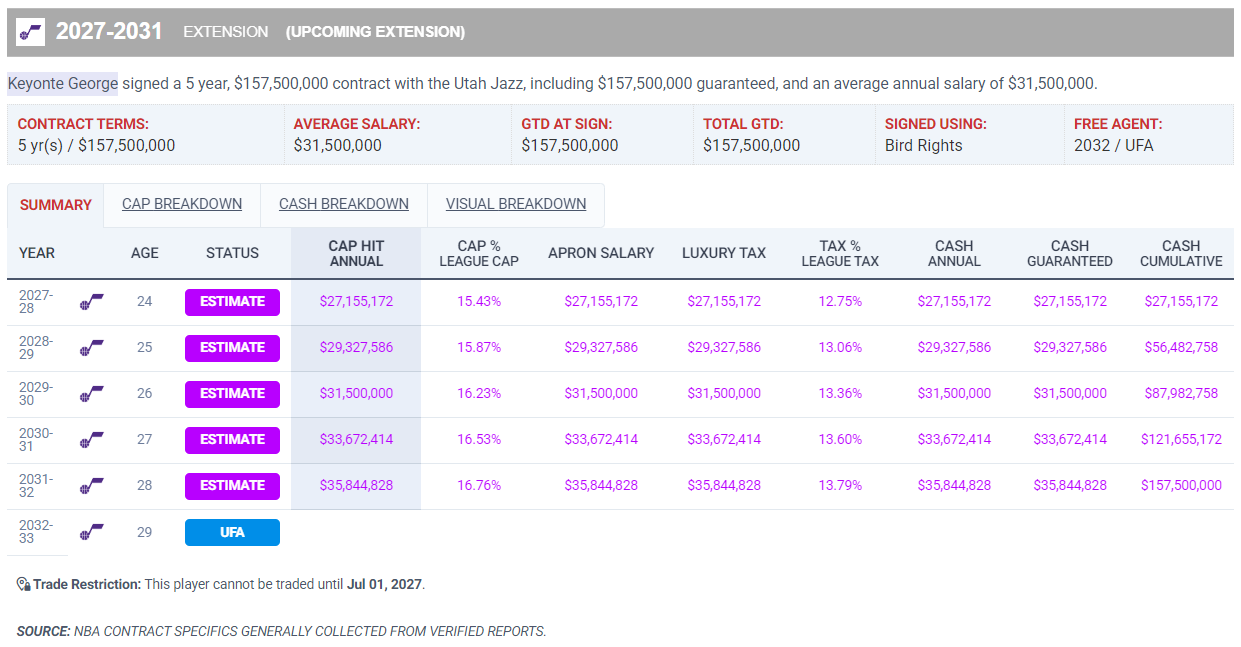Click the 2027-28 cap hit $27,155,172
Image resolution: width=1241 pixels, height=647 pixels.
[356, 301]
